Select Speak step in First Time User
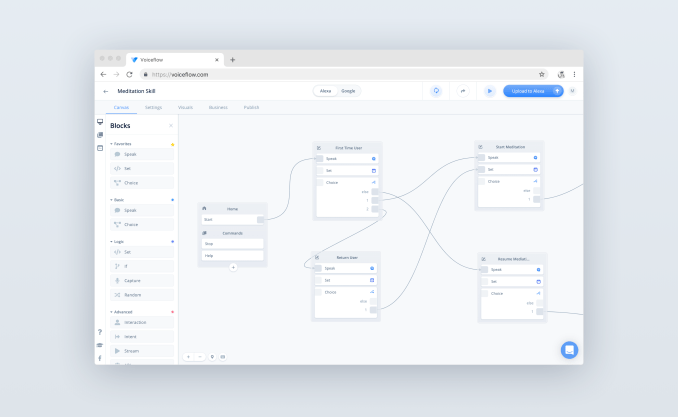This screenshot has width=678, height=417. [x=347, y=159]
